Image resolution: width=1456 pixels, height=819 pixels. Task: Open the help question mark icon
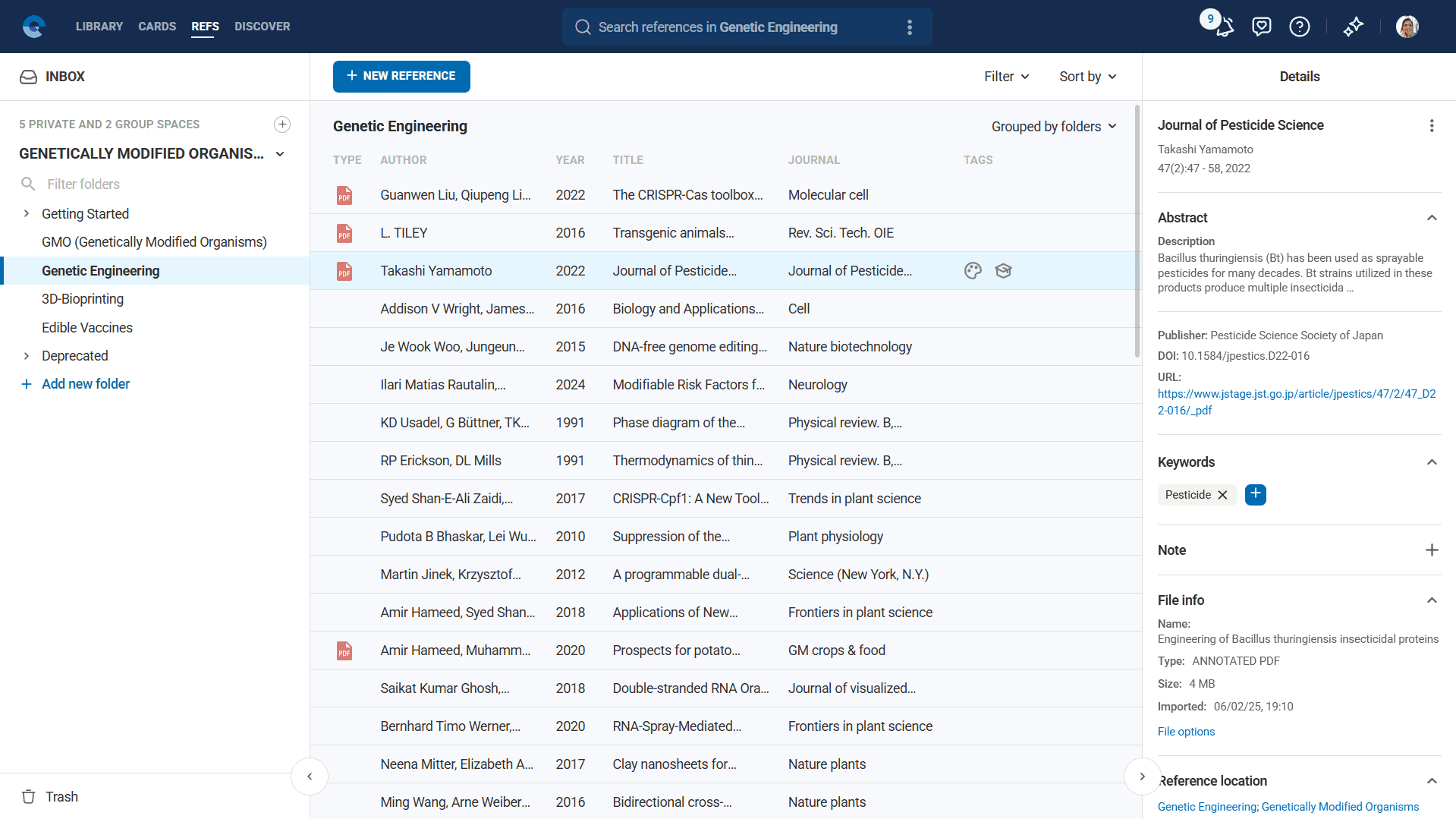tap(1299, 27)
